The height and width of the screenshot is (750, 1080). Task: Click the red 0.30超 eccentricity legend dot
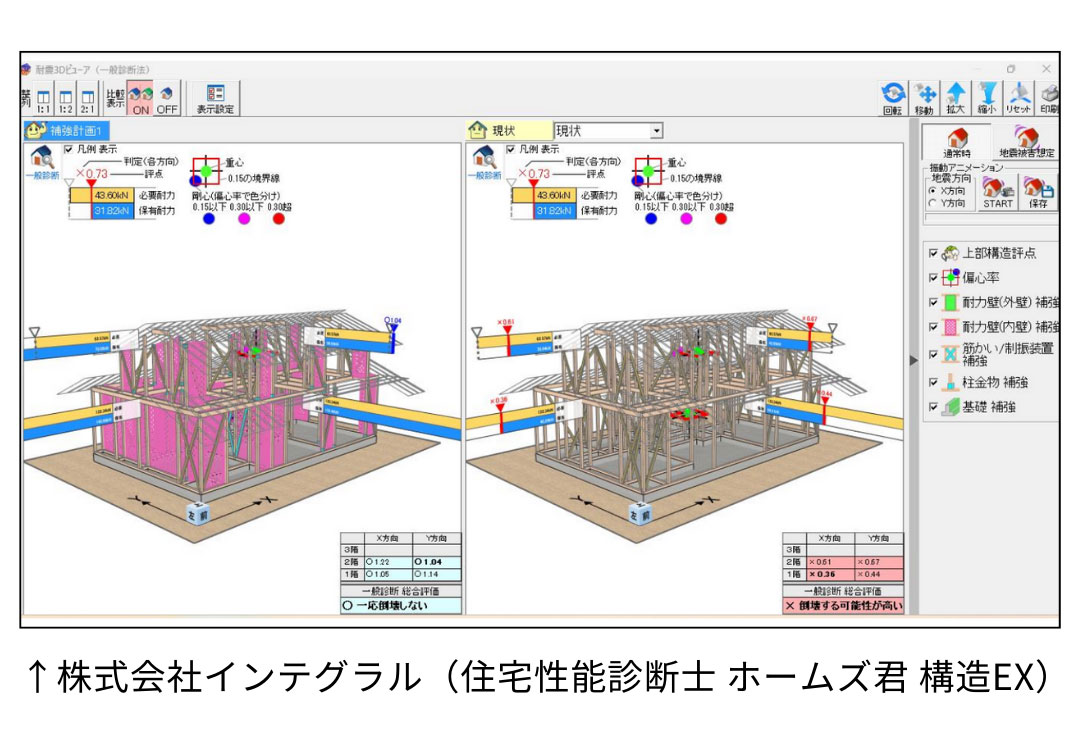click(278, 219)
